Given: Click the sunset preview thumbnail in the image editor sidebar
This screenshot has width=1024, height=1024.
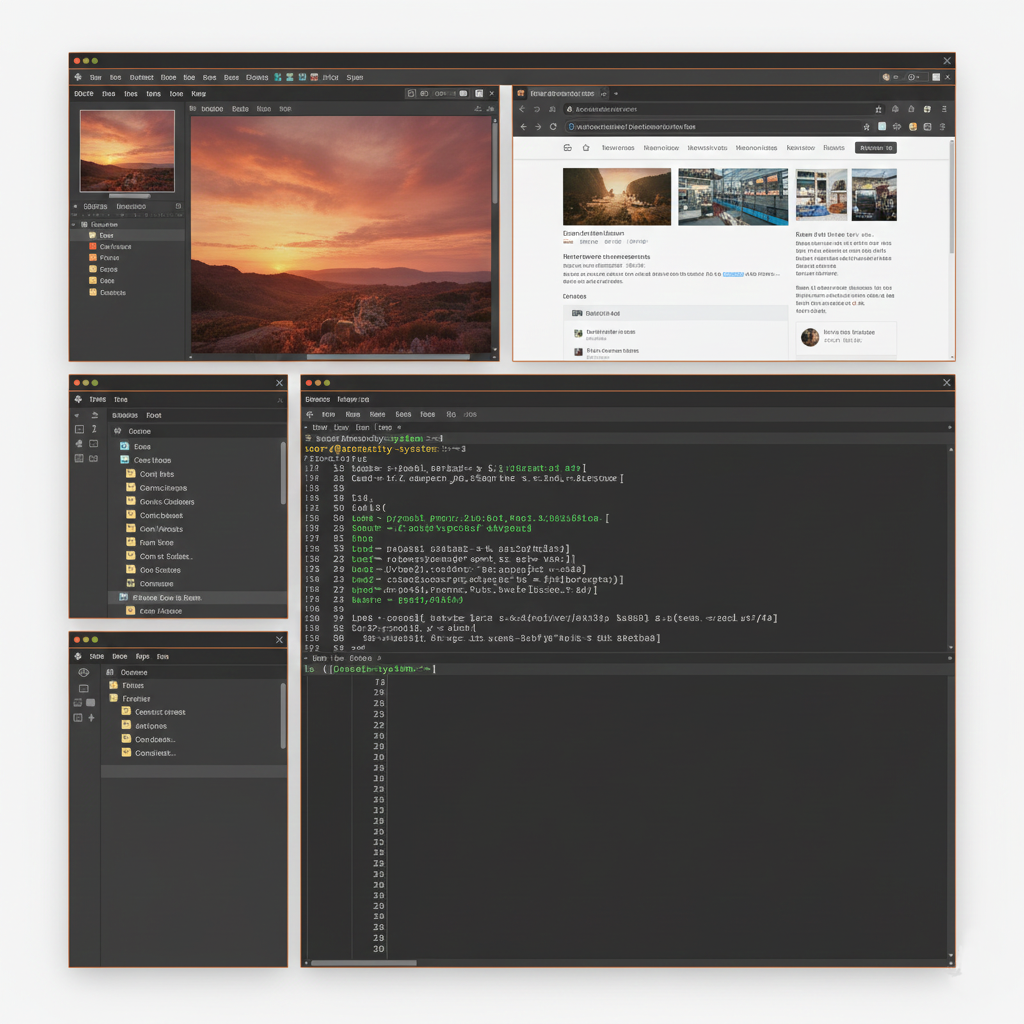Looking at the screenshot, I should (x=127, y=150).
